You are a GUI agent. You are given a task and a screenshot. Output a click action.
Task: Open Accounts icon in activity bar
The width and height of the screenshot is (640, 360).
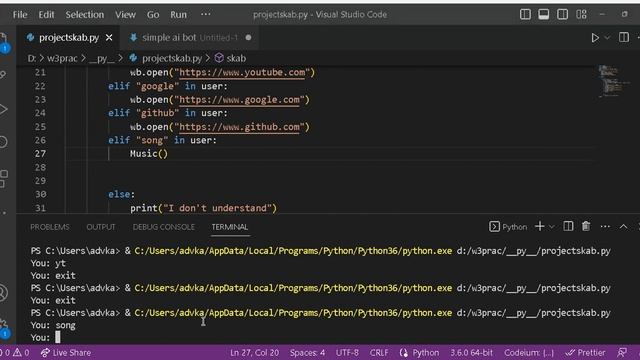point(3,293)
